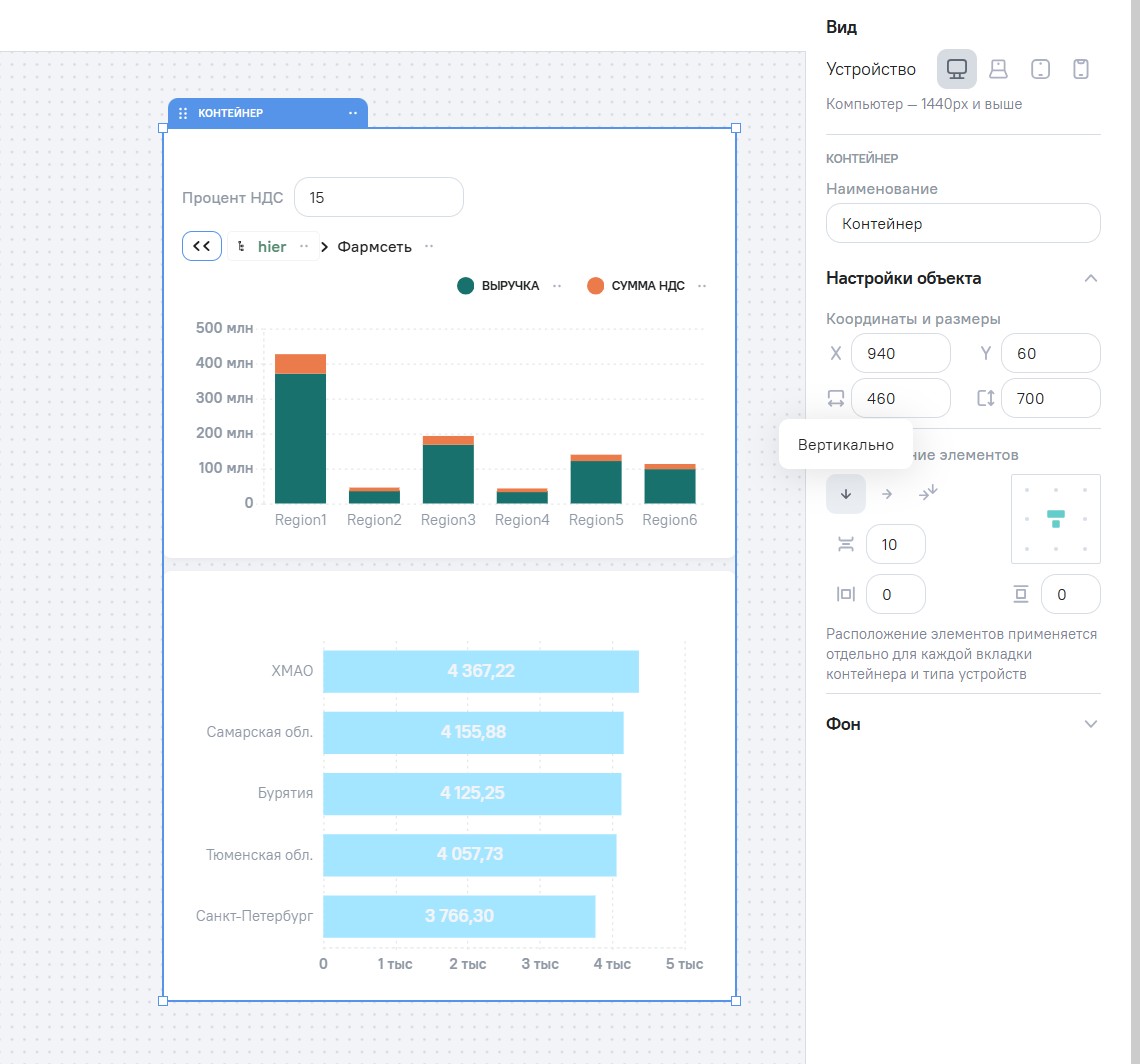Expand the Фон section

point(1090,724)
